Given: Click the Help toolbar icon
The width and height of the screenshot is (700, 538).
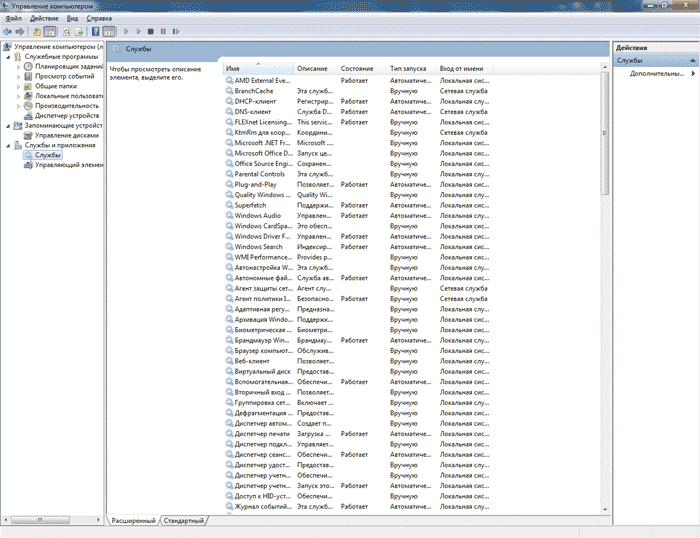Looking at the screenshot, I should click(x=96, y=32).
